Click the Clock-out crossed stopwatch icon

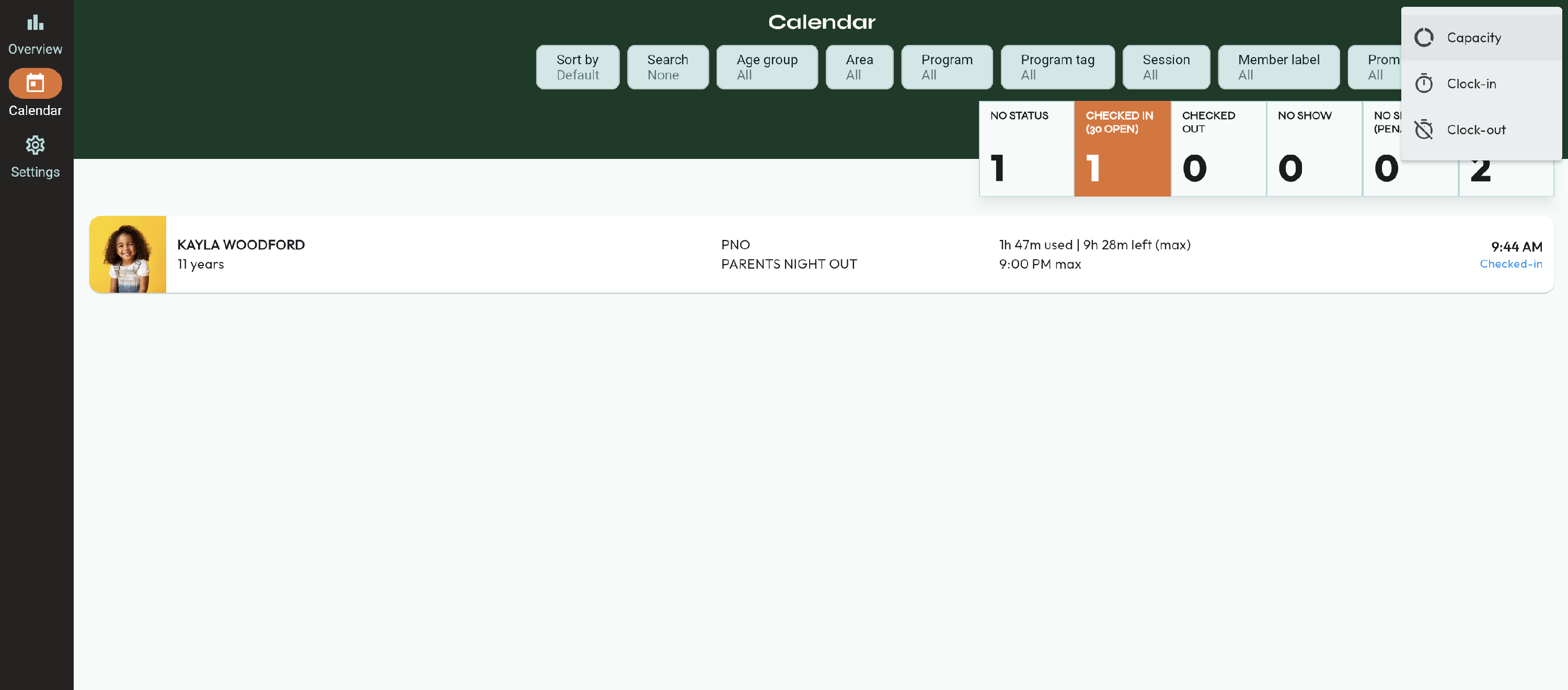pyautogui.click(x=1424, y=130)
